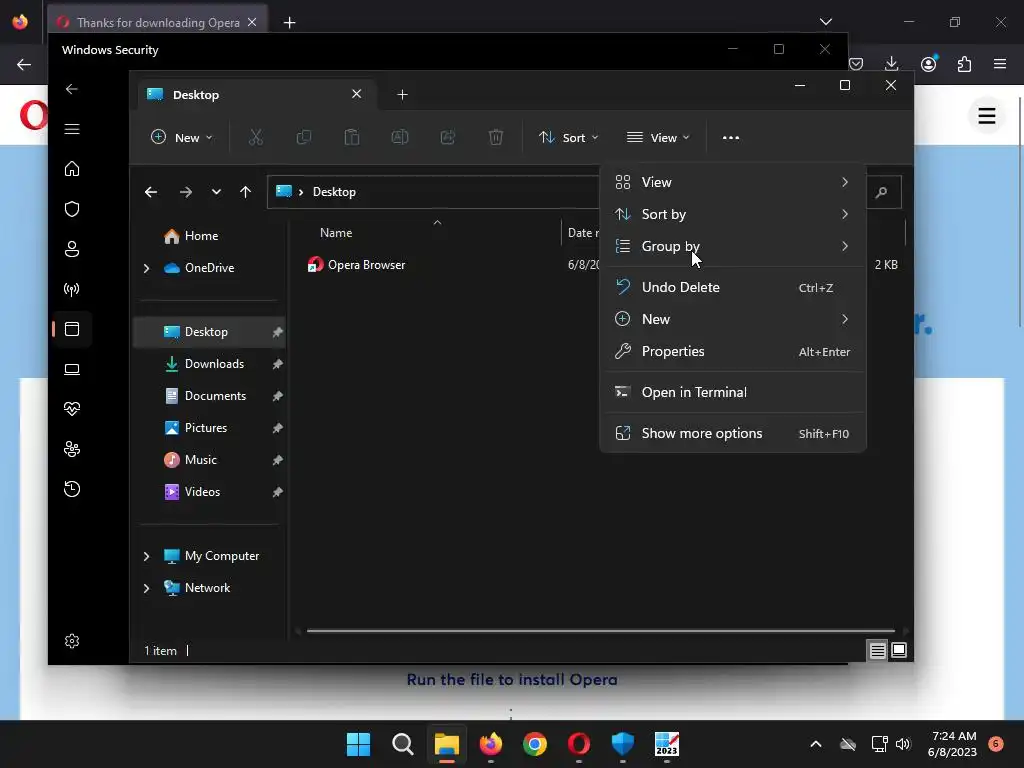
Task: Go up one folder level in Explorer
Action: (246, 192)
